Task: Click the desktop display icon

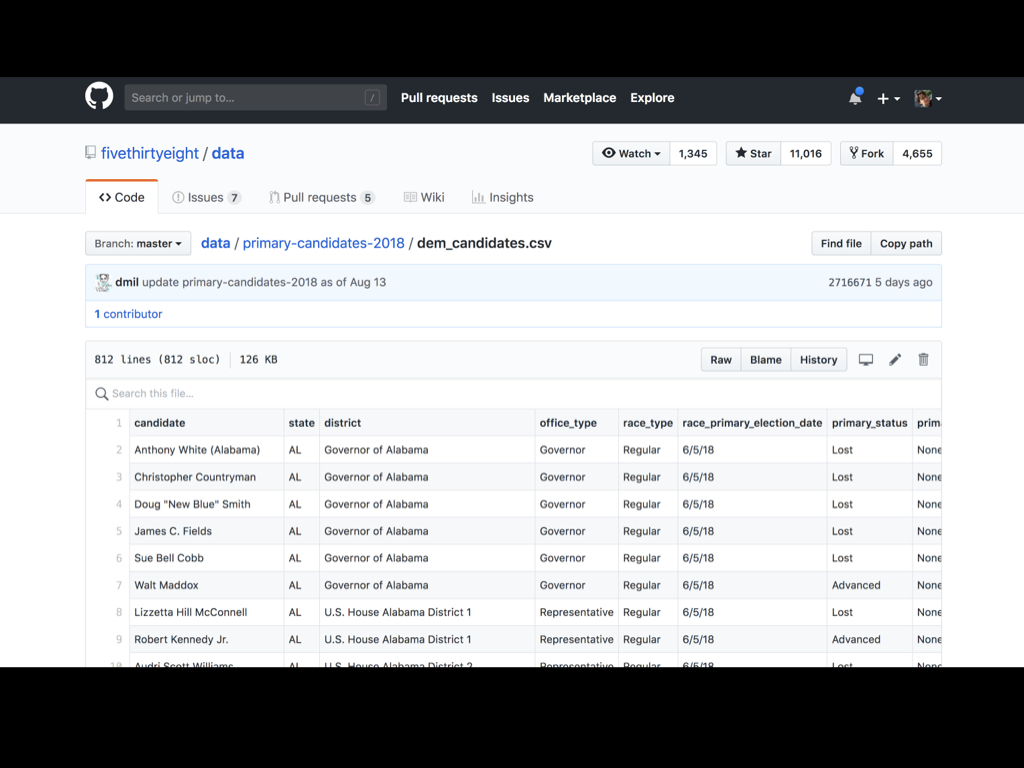Action: pyautogui.click(x=866, y=360)
